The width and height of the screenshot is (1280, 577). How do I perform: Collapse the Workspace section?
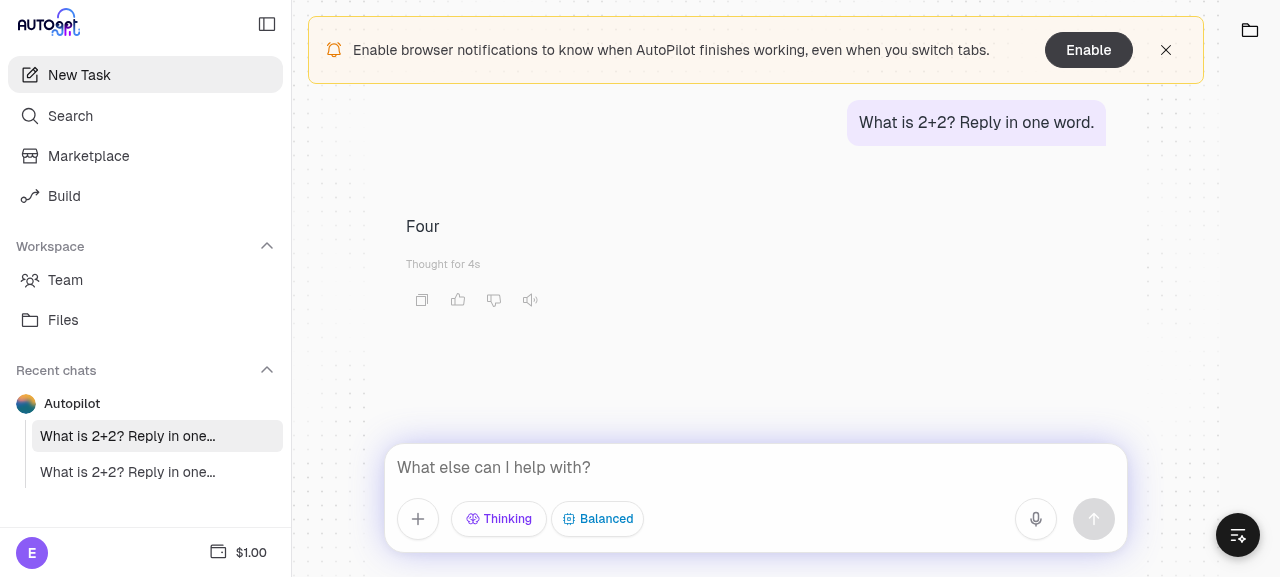[267, 246]
